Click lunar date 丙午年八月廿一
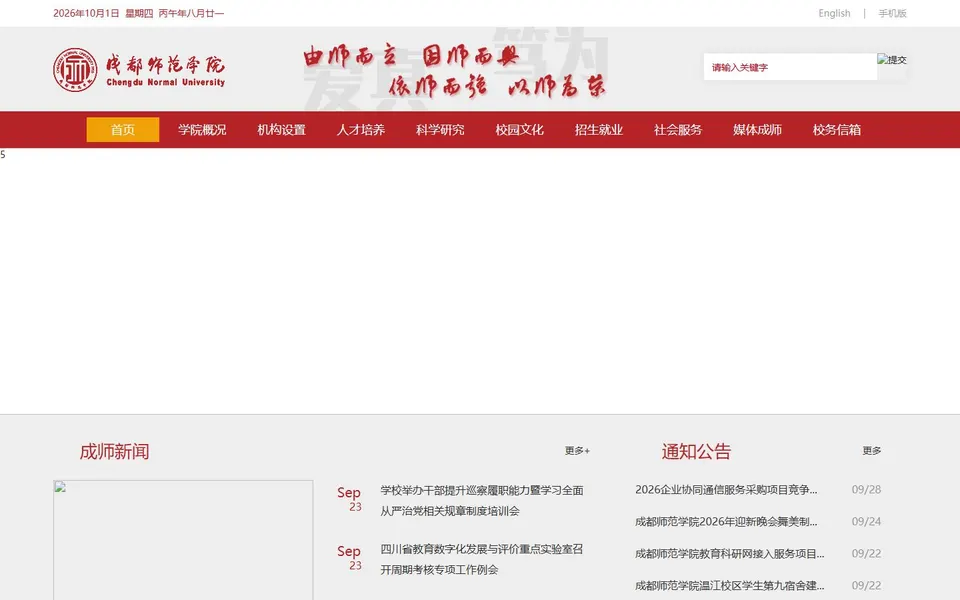 point(191,13)
